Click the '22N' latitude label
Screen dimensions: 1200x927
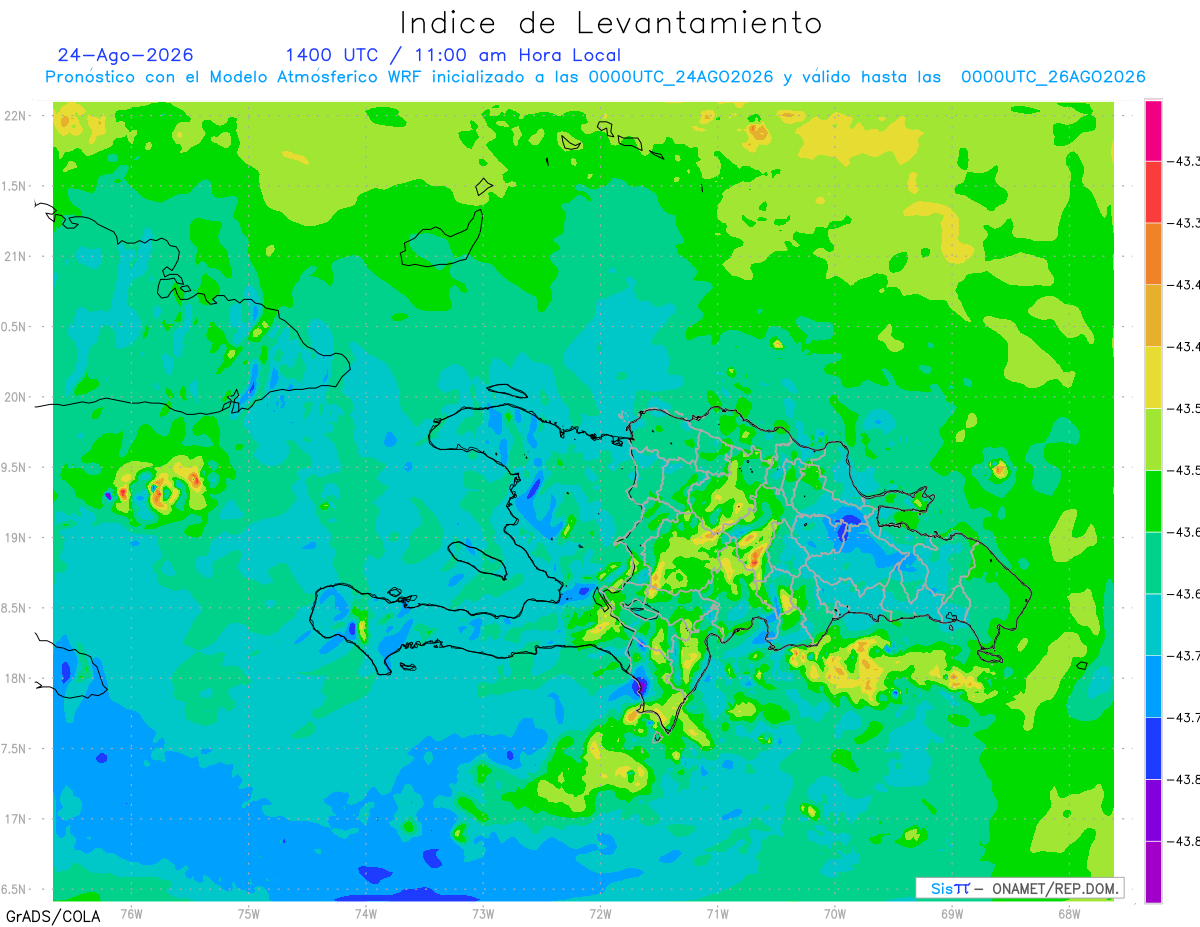coord(13,116)
